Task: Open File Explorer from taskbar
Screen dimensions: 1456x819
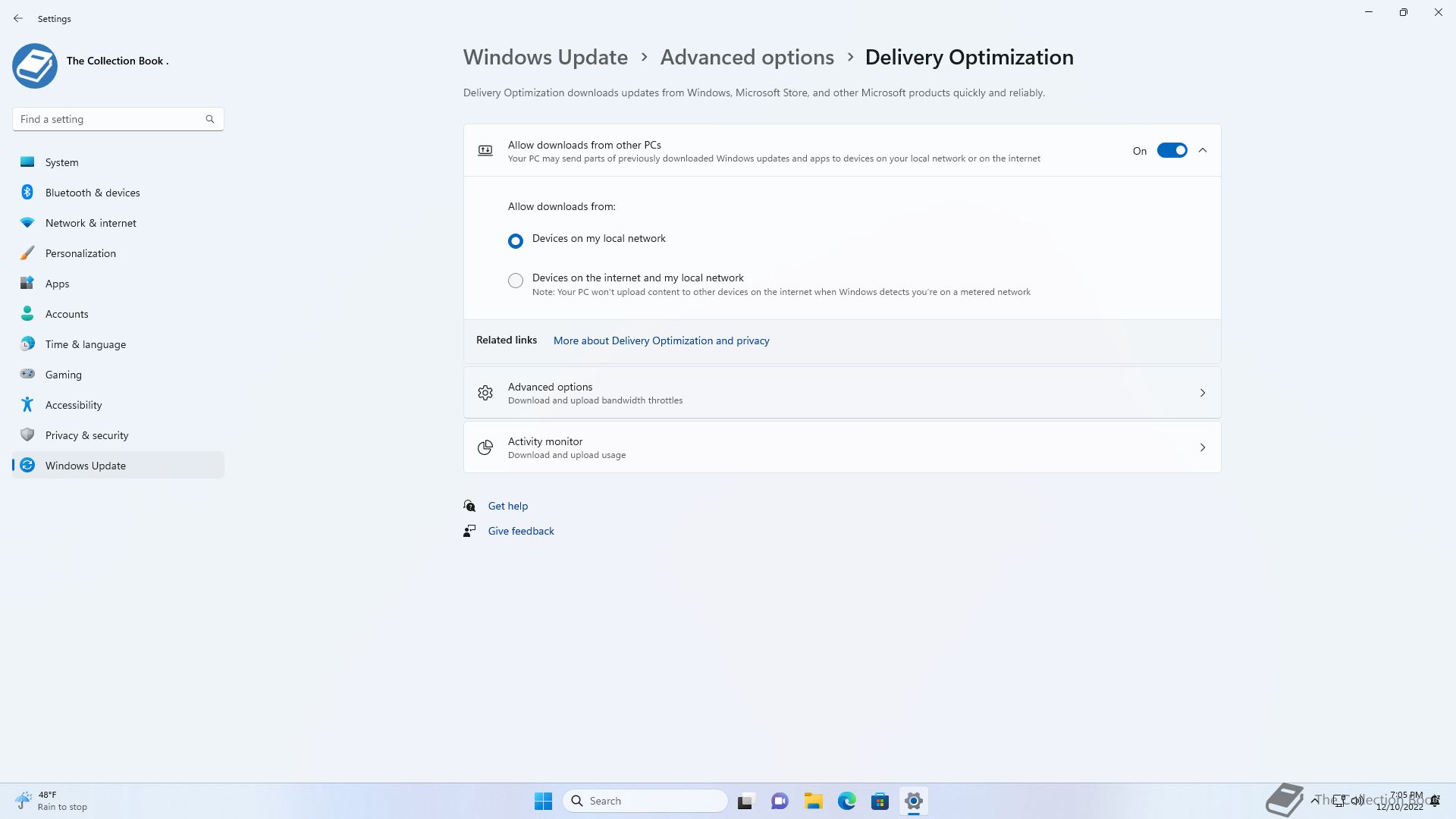Action: click(813, 801)
